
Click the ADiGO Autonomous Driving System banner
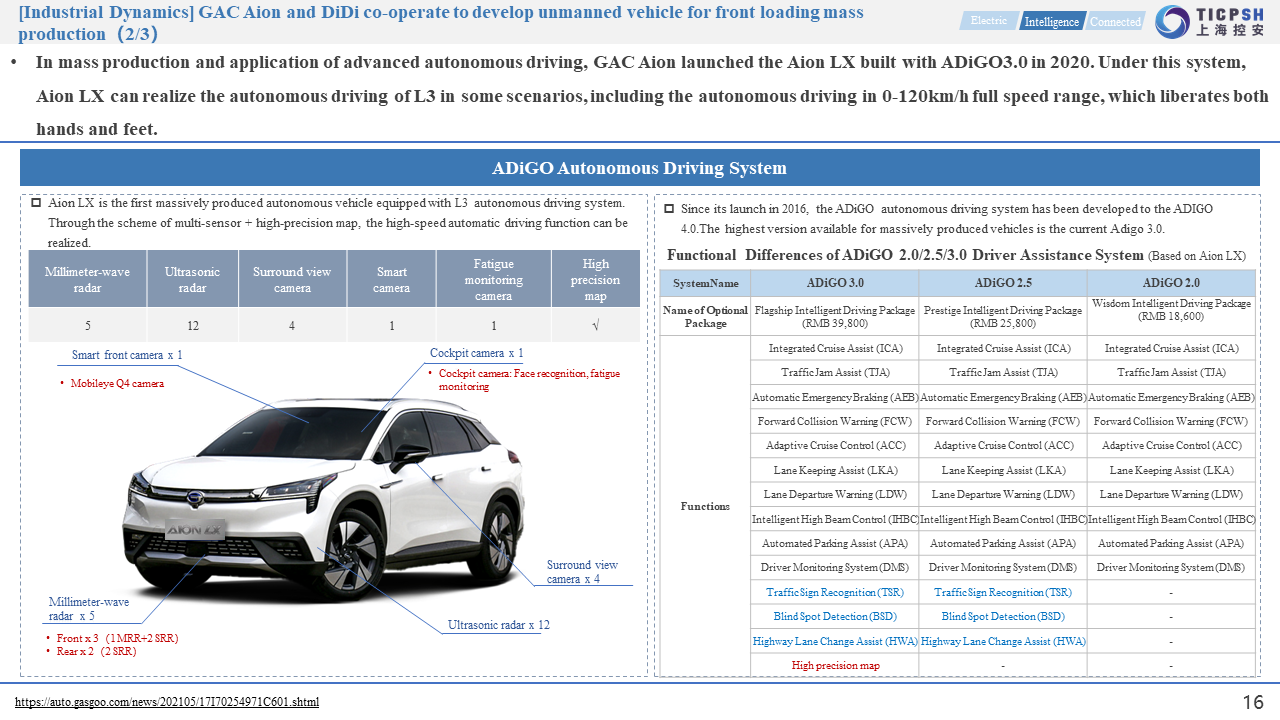[x=639, y=168]
